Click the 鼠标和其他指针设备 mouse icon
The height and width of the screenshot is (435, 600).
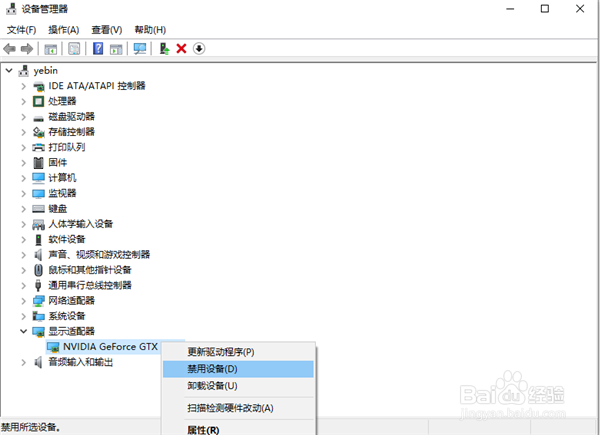coord(38,270)
